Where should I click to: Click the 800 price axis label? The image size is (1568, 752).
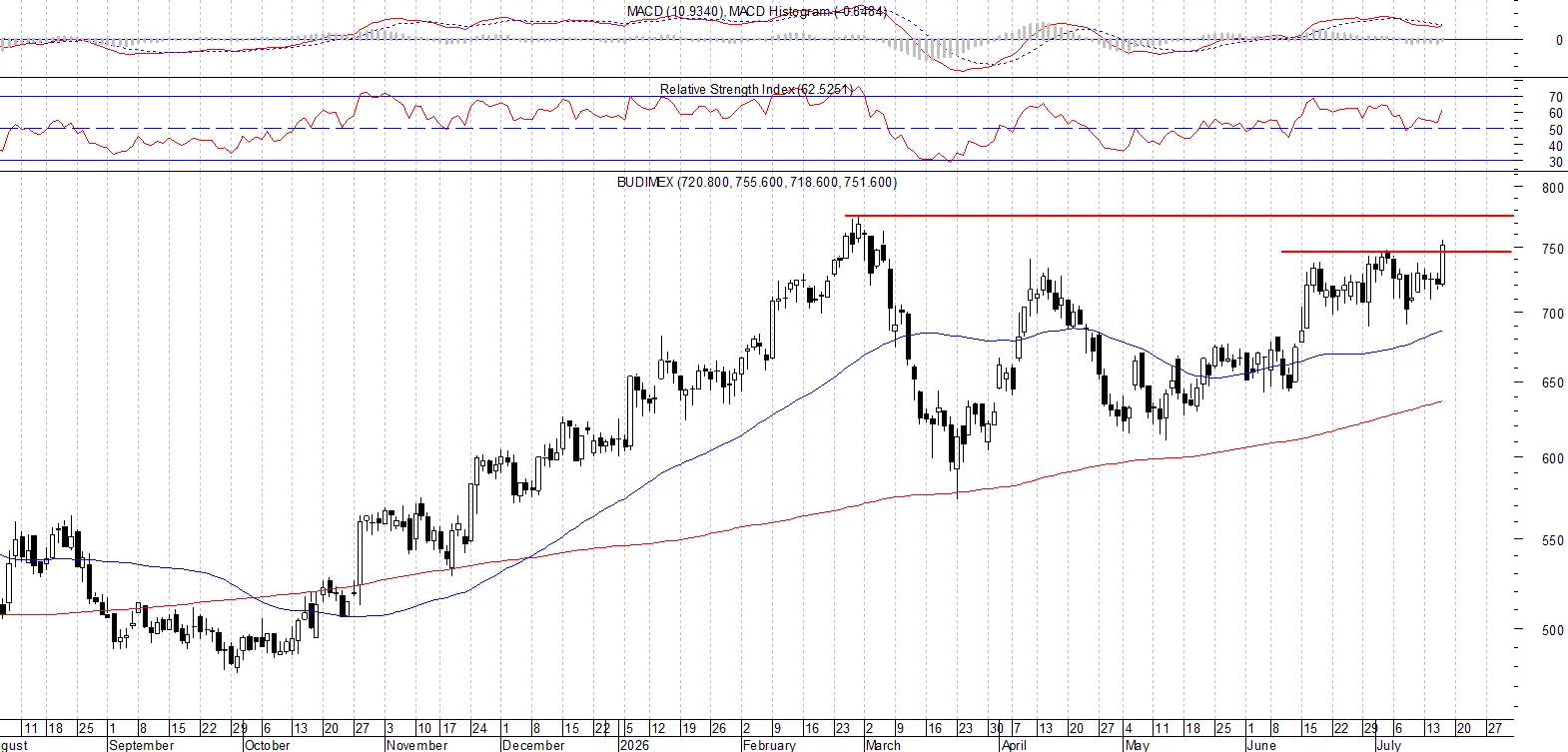coord(1552,188)
